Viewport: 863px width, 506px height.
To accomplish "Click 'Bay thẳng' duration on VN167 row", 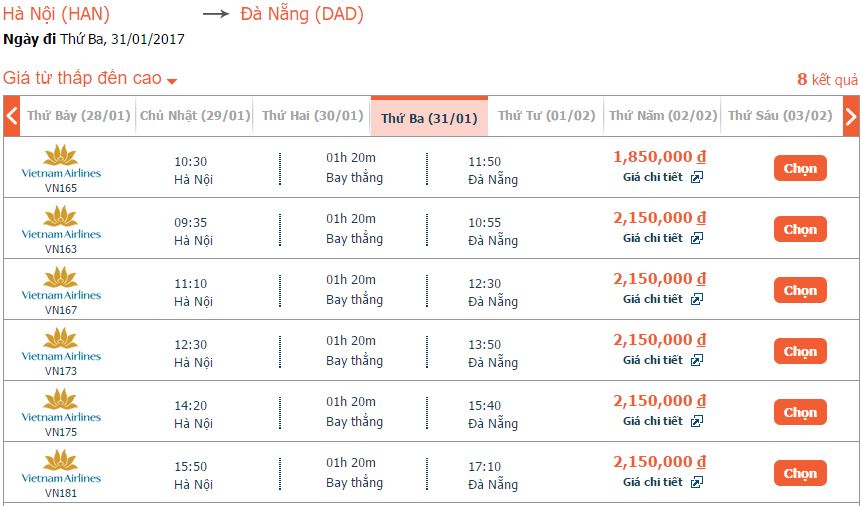I will tap(354, 300).
